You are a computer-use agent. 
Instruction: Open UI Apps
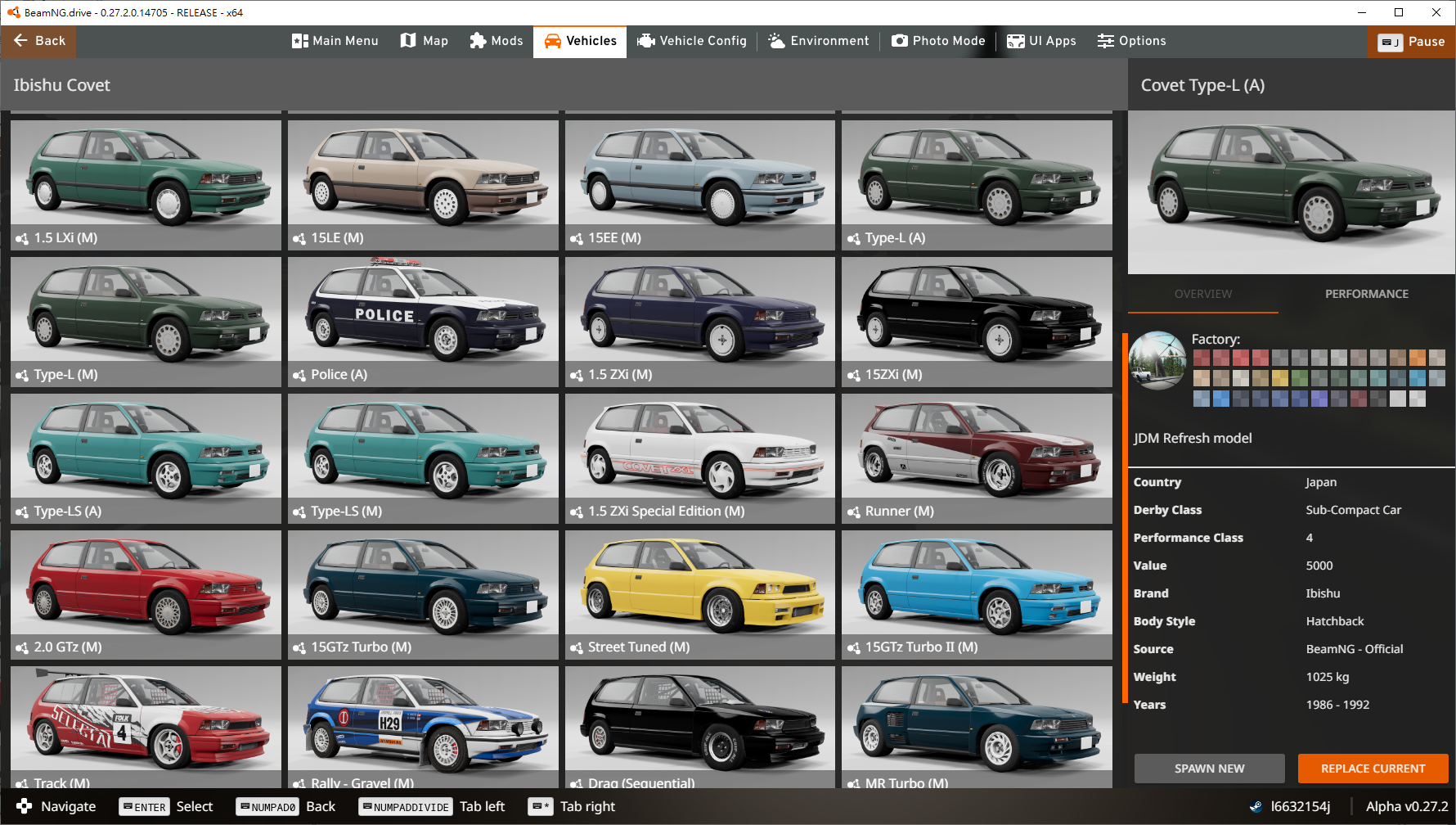[1041, 41]
